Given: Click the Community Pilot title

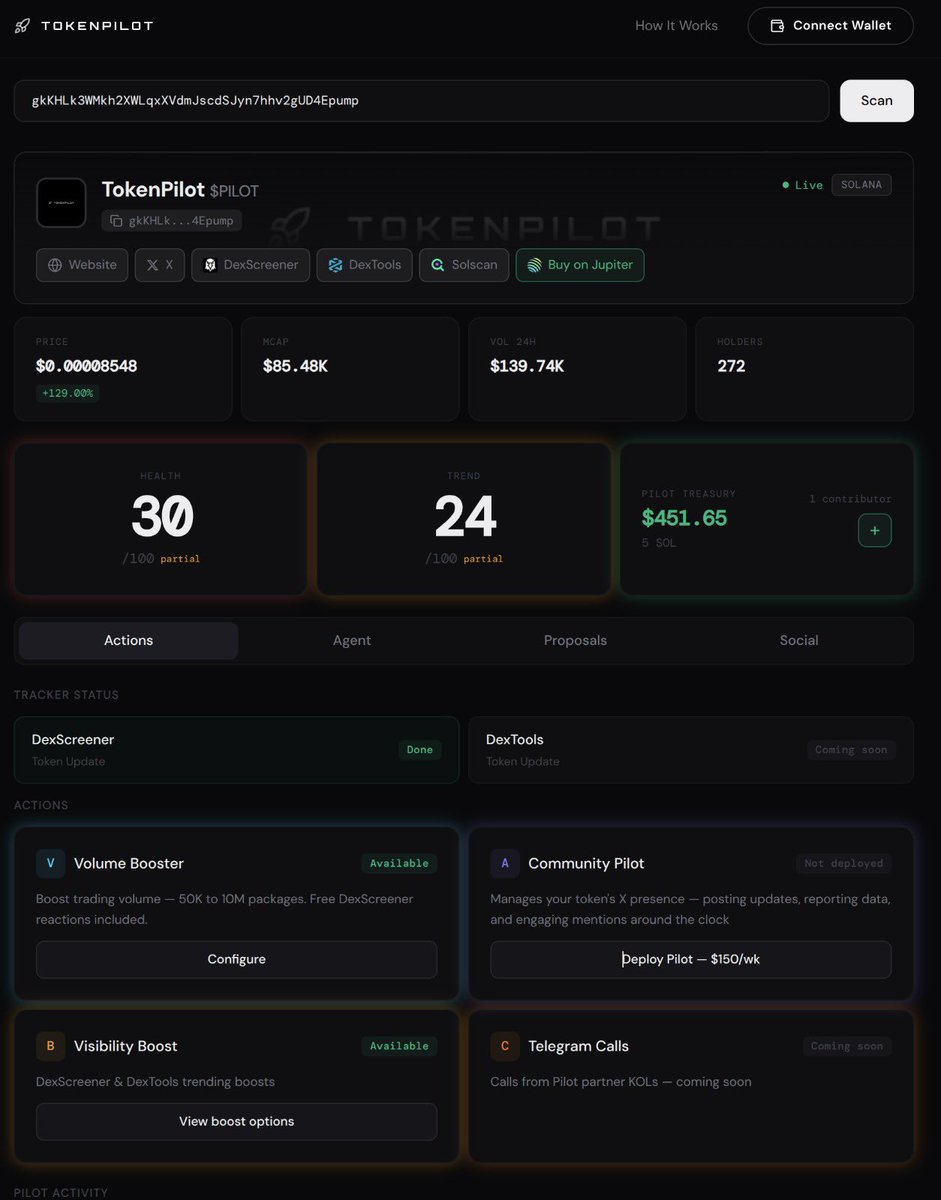Looking at the screenshot, I should pos(586,864).
